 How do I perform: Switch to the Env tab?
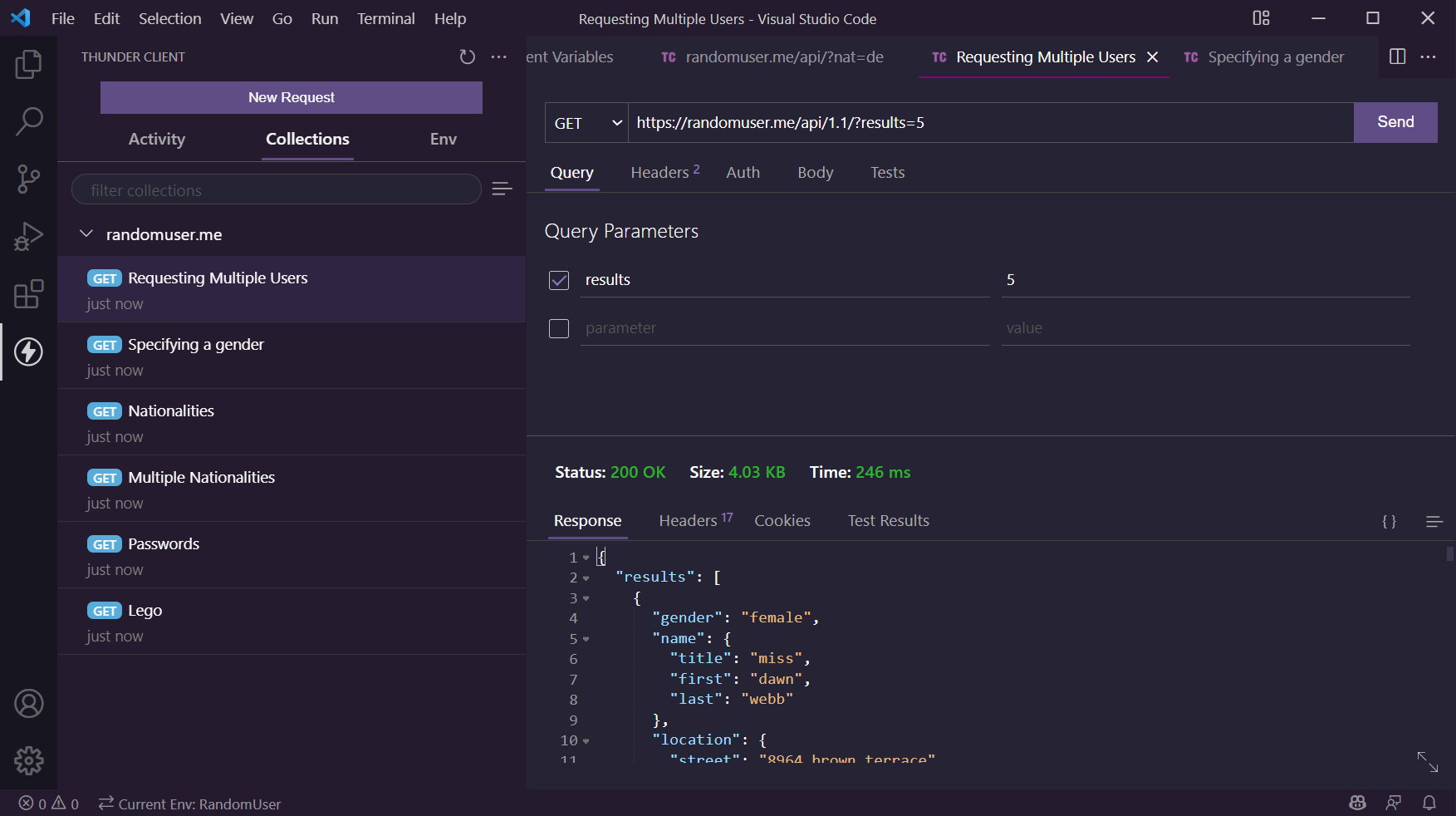443,139
